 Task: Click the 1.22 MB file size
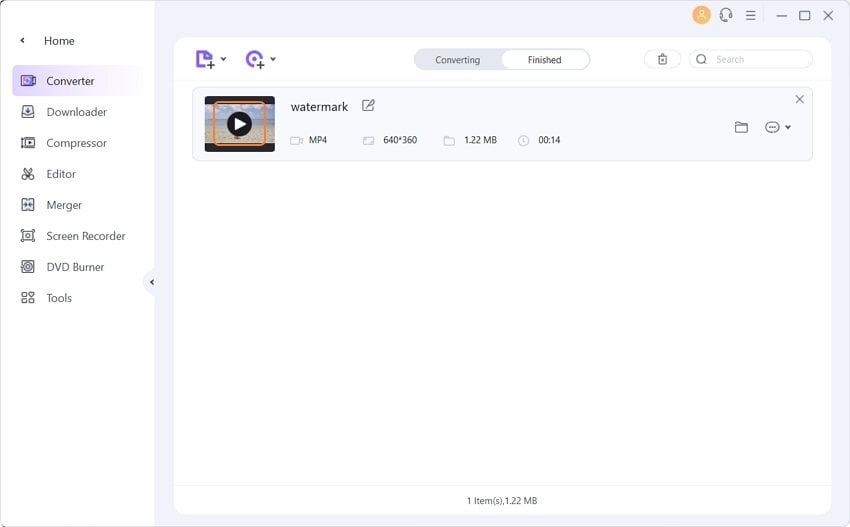tap(480, 140)
